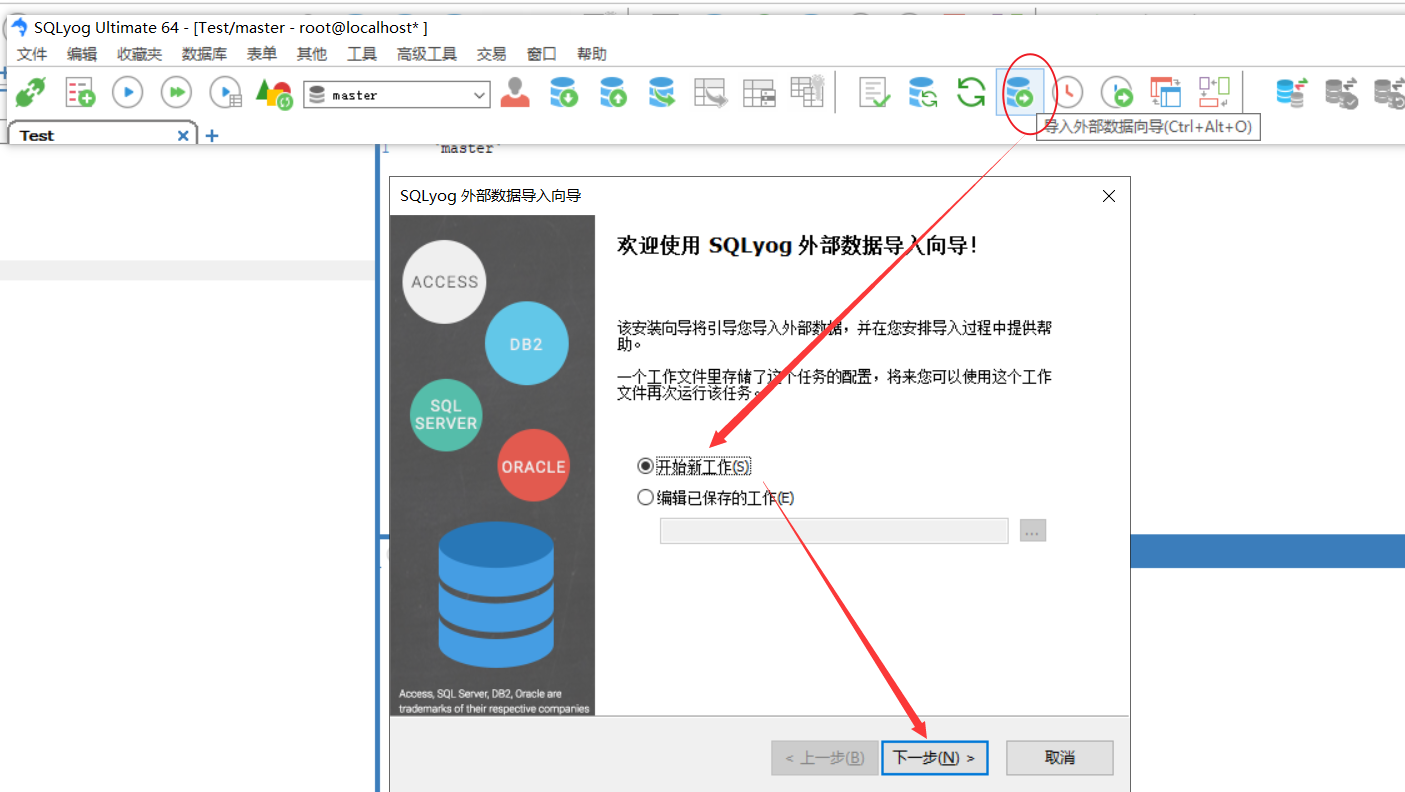Screen dimensions: 1405x792
Task: Click the execute all queries icon
Action: tap(176, 91)
